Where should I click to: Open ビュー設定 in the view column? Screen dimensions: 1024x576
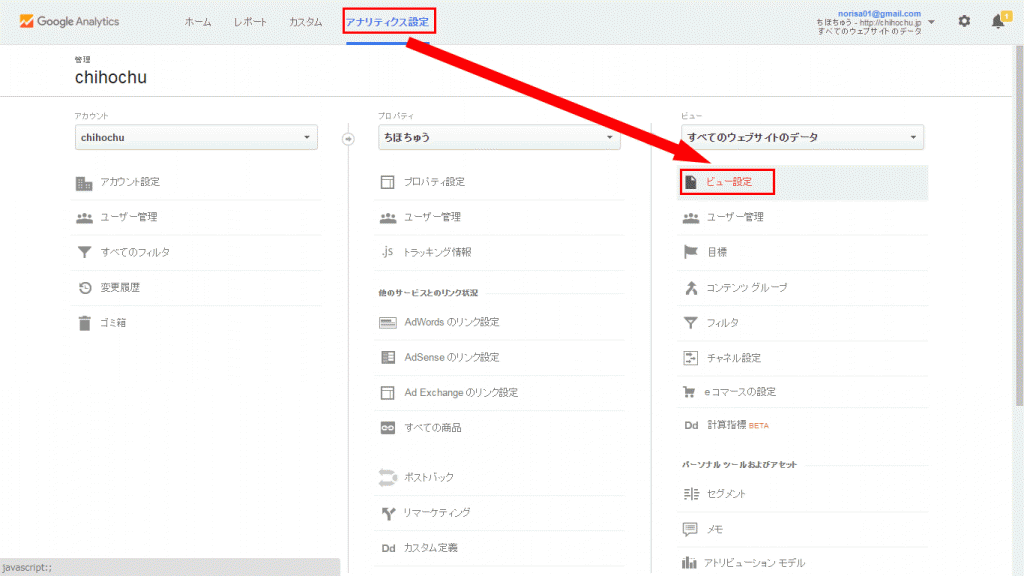click(727, 182)
